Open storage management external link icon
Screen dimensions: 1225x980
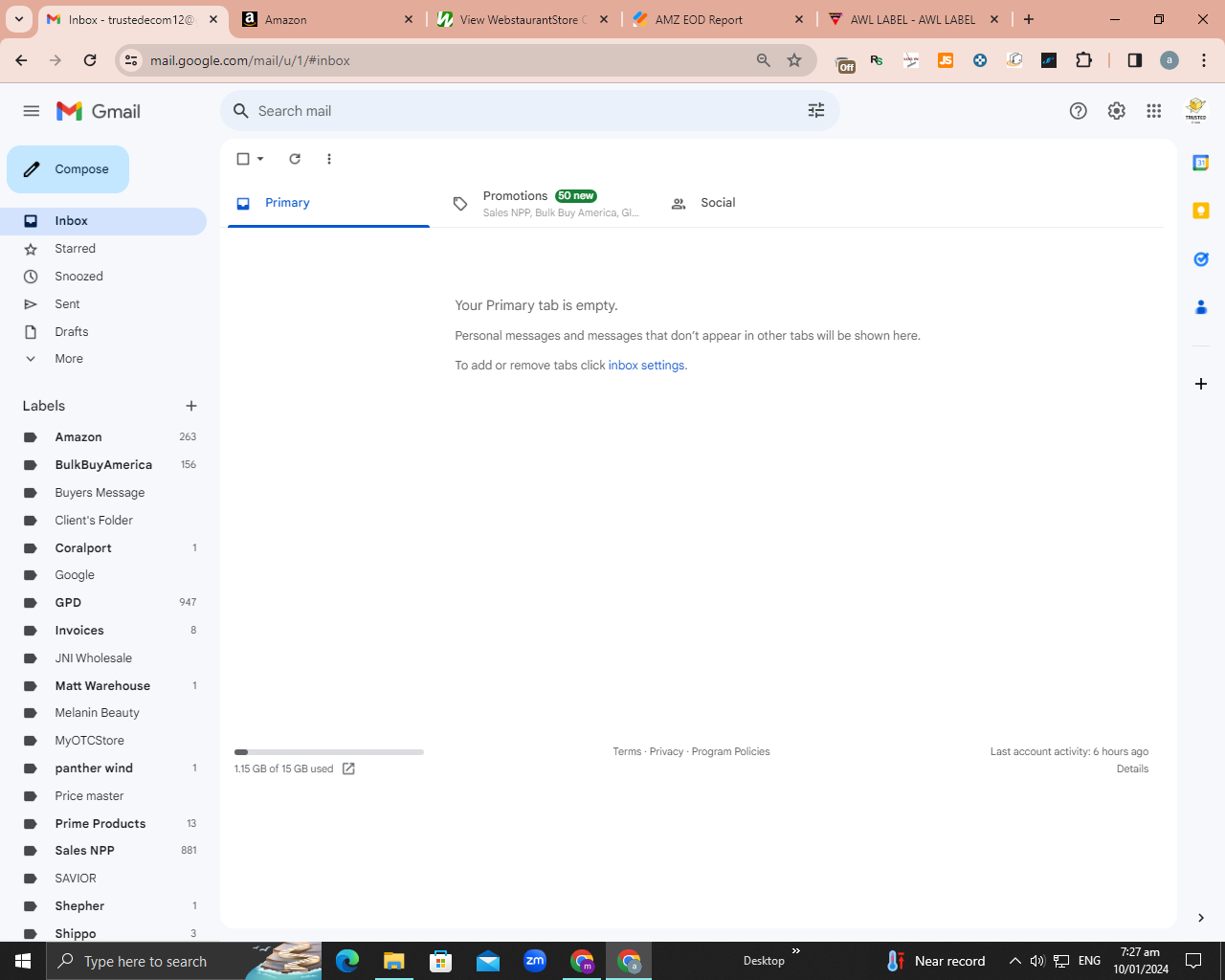(x=348, y=769)
